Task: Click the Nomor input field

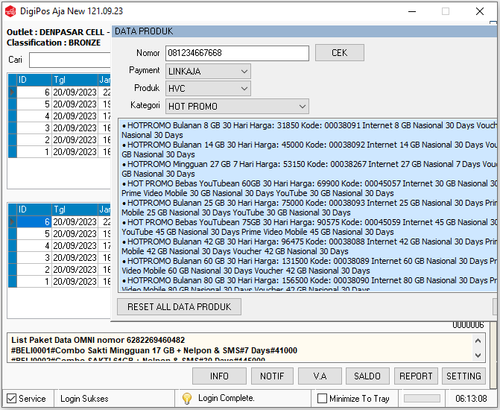Action: (237, 53)
